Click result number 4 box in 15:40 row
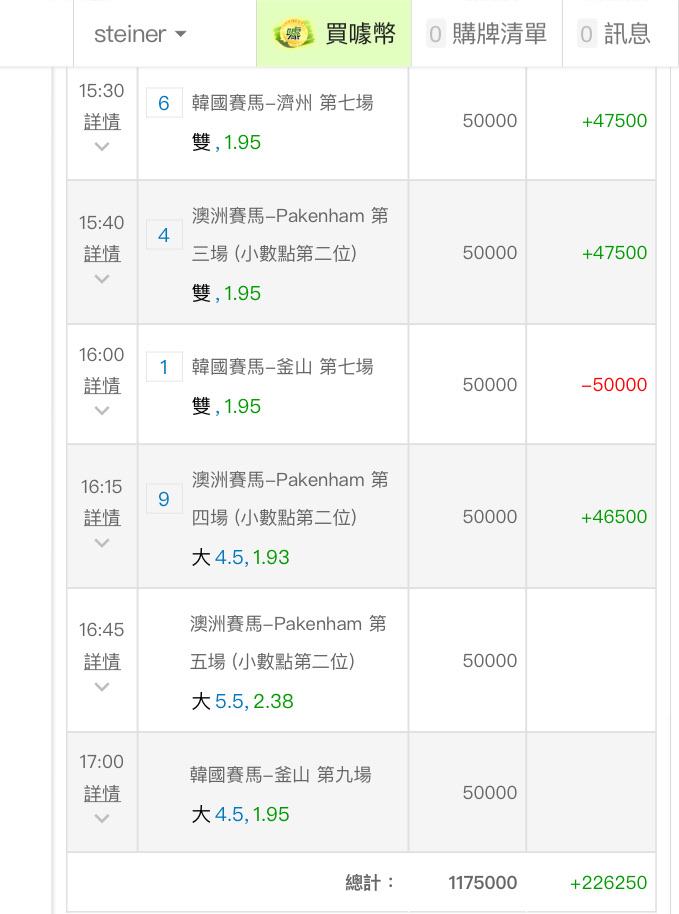679x914 pixels. click(x=164, y=235)
